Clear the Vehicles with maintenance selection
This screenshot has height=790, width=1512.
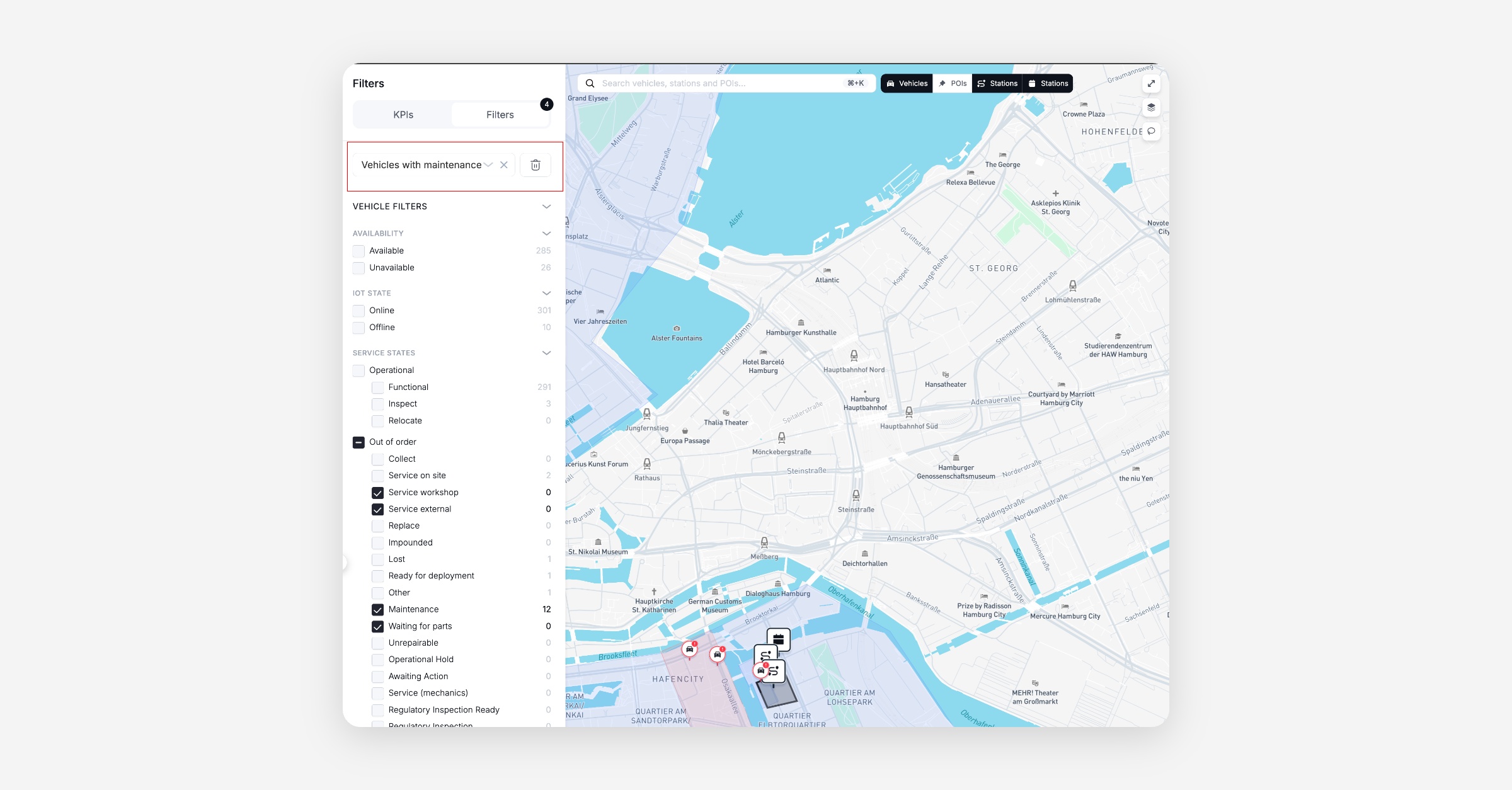pyautogui.click(x=504, y=165)
